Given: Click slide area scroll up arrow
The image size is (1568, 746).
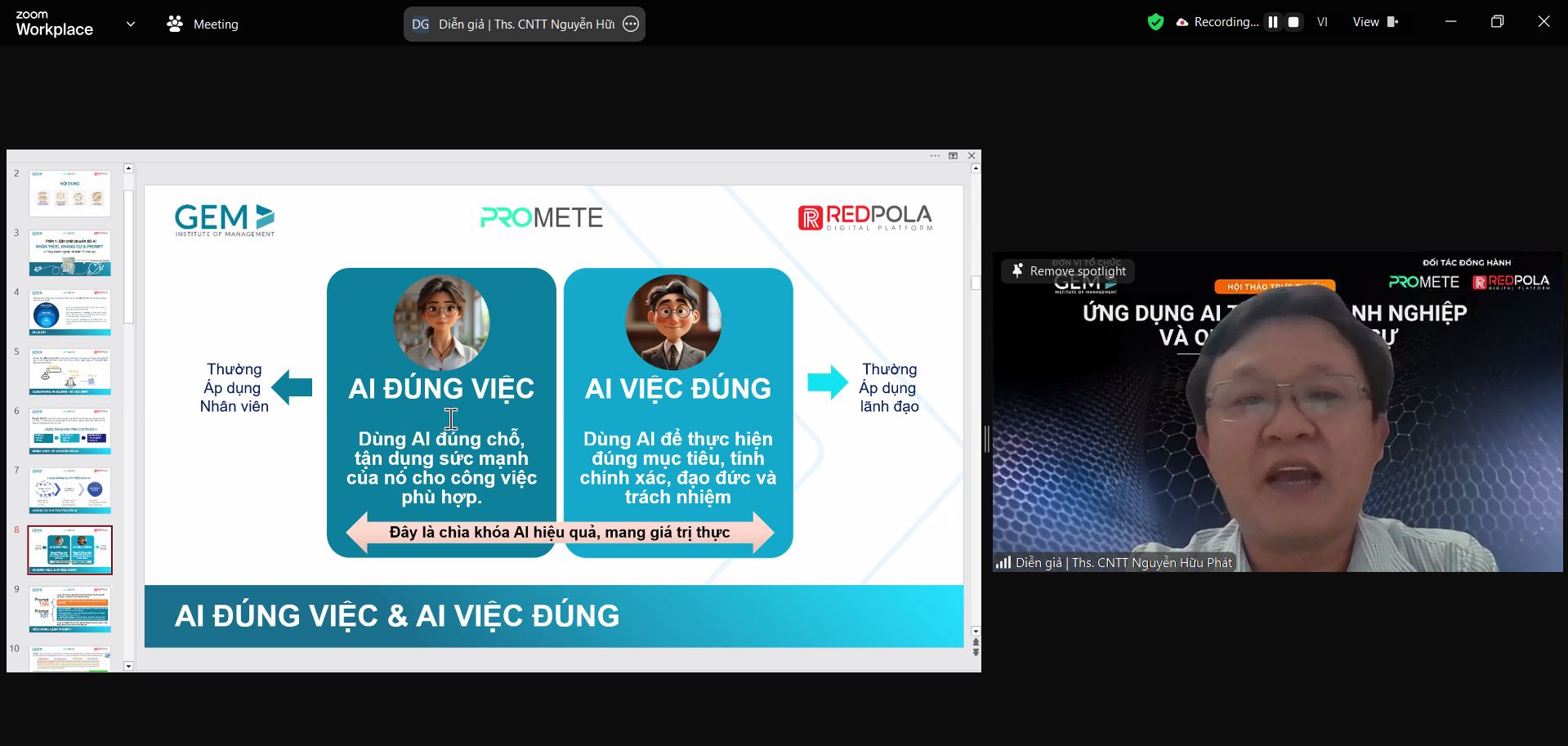Looking at the screenshot, I should point(976,168).
